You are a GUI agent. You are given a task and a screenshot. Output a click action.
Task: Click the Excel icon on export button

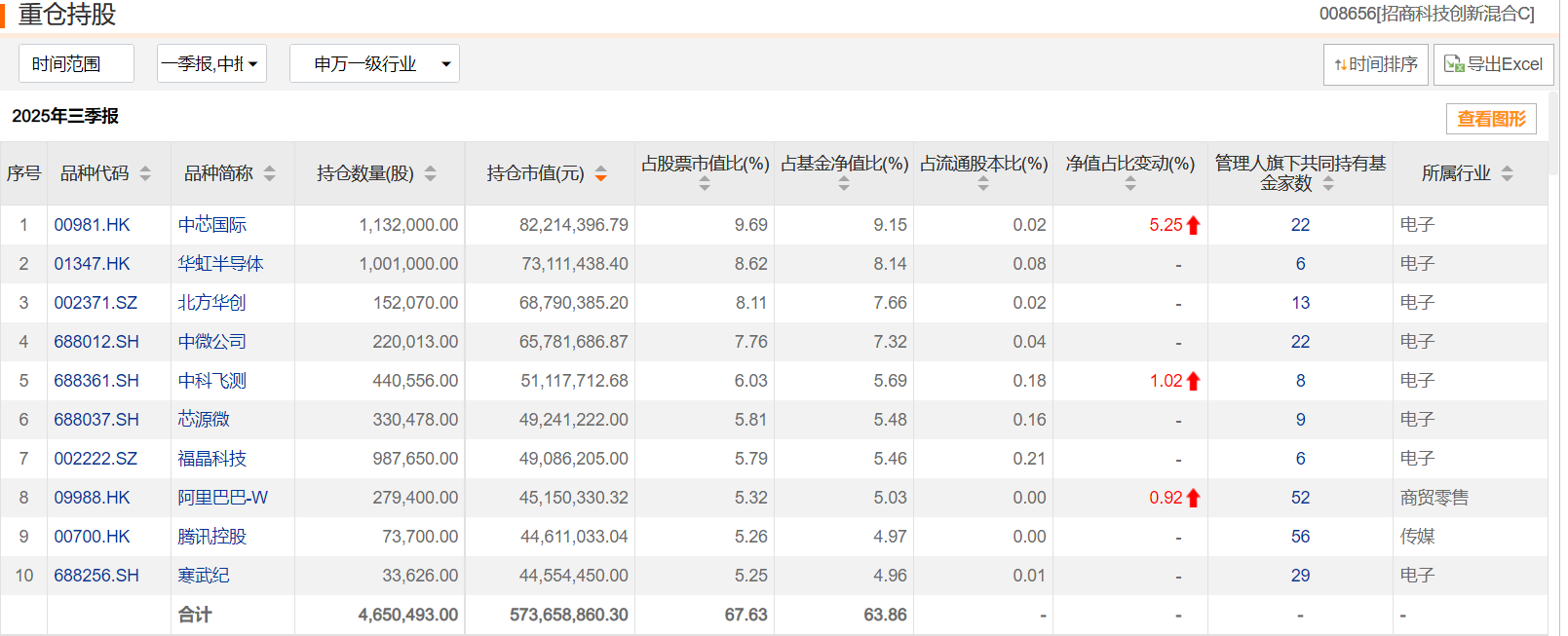coord(1454,64)
